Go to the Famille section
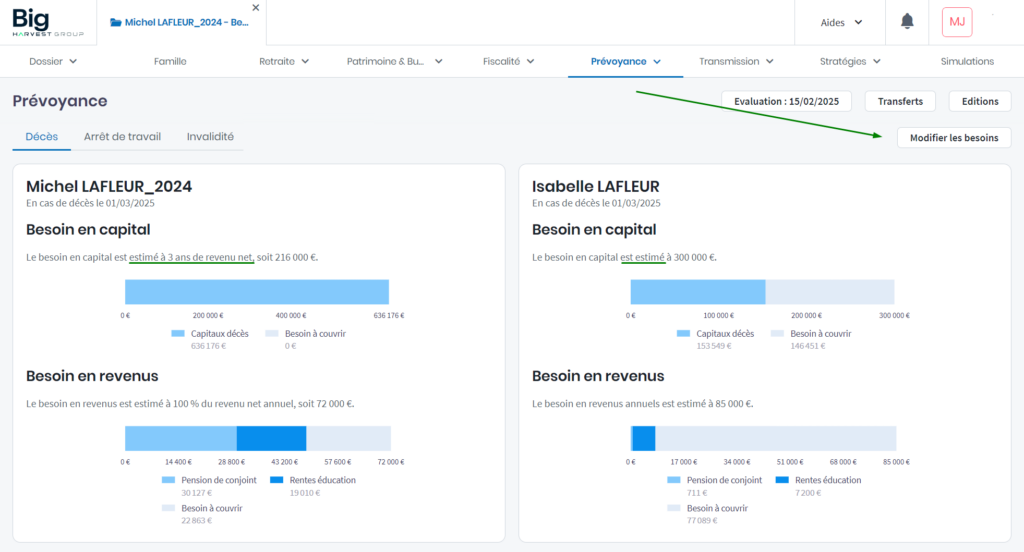The width and height of the screenshot is (1024, 552). coord(170,61)
